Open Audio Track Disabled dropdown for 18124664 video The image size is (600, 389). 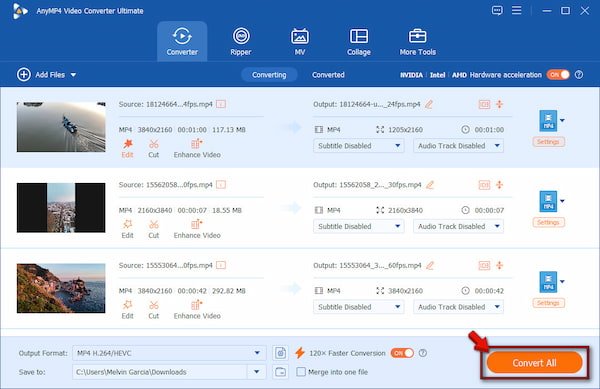[458, 146]
